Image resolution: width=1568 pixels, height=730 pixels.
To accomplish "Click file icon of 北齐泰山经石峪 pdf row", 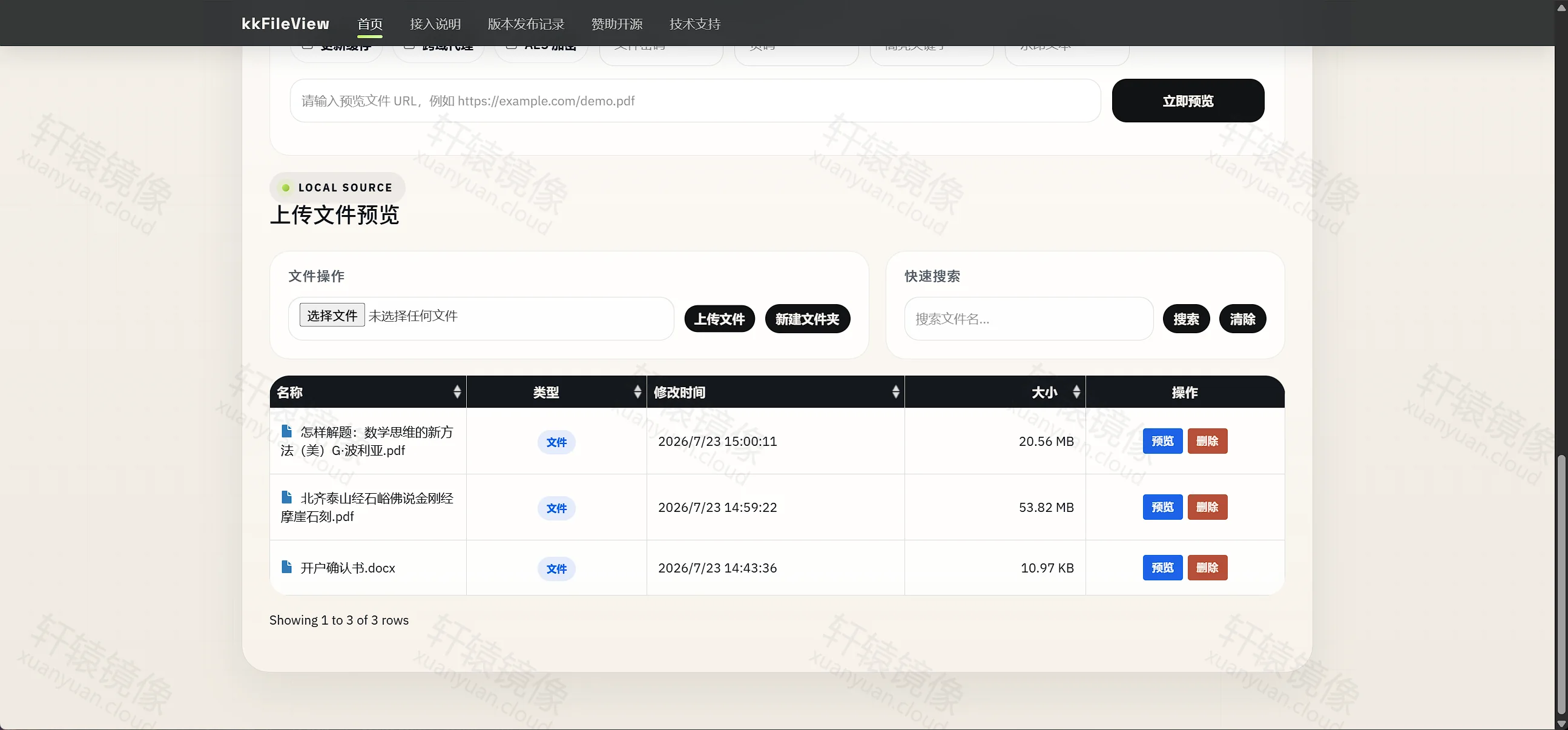I will 286,497.
